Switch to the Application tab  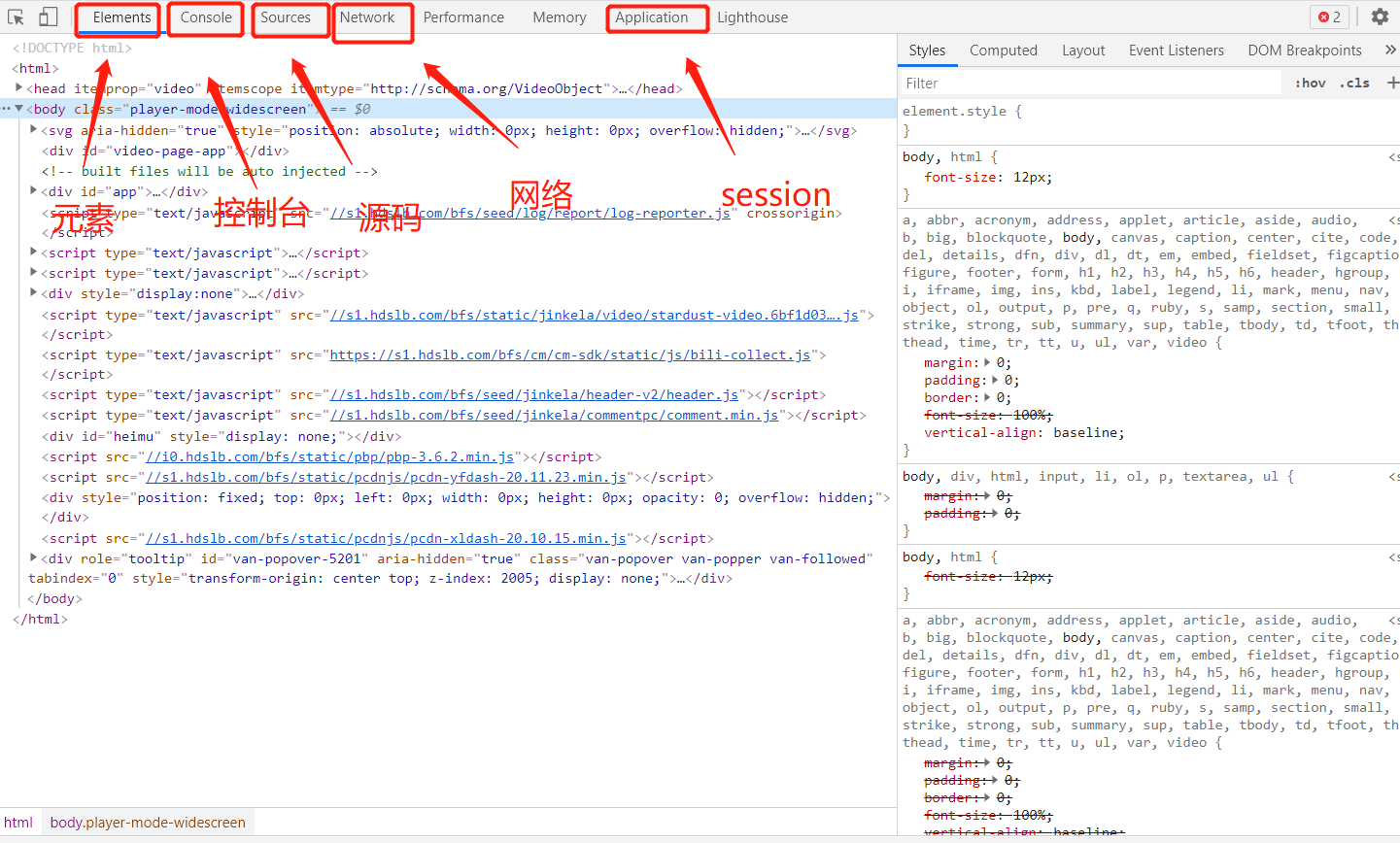click(652, 17)
